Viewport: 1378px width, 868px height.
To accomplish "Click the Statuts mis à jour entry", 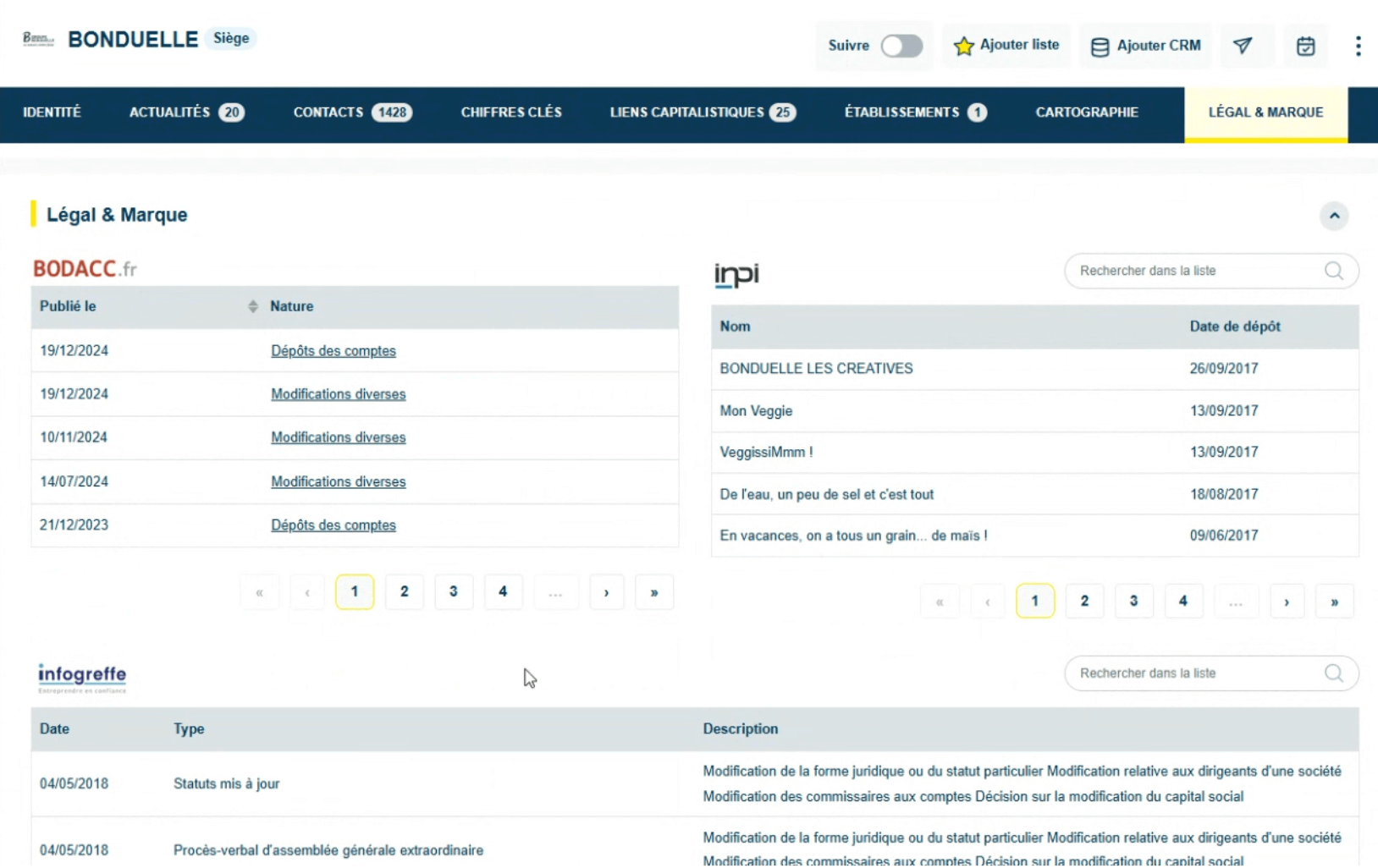I will (226, 784).
